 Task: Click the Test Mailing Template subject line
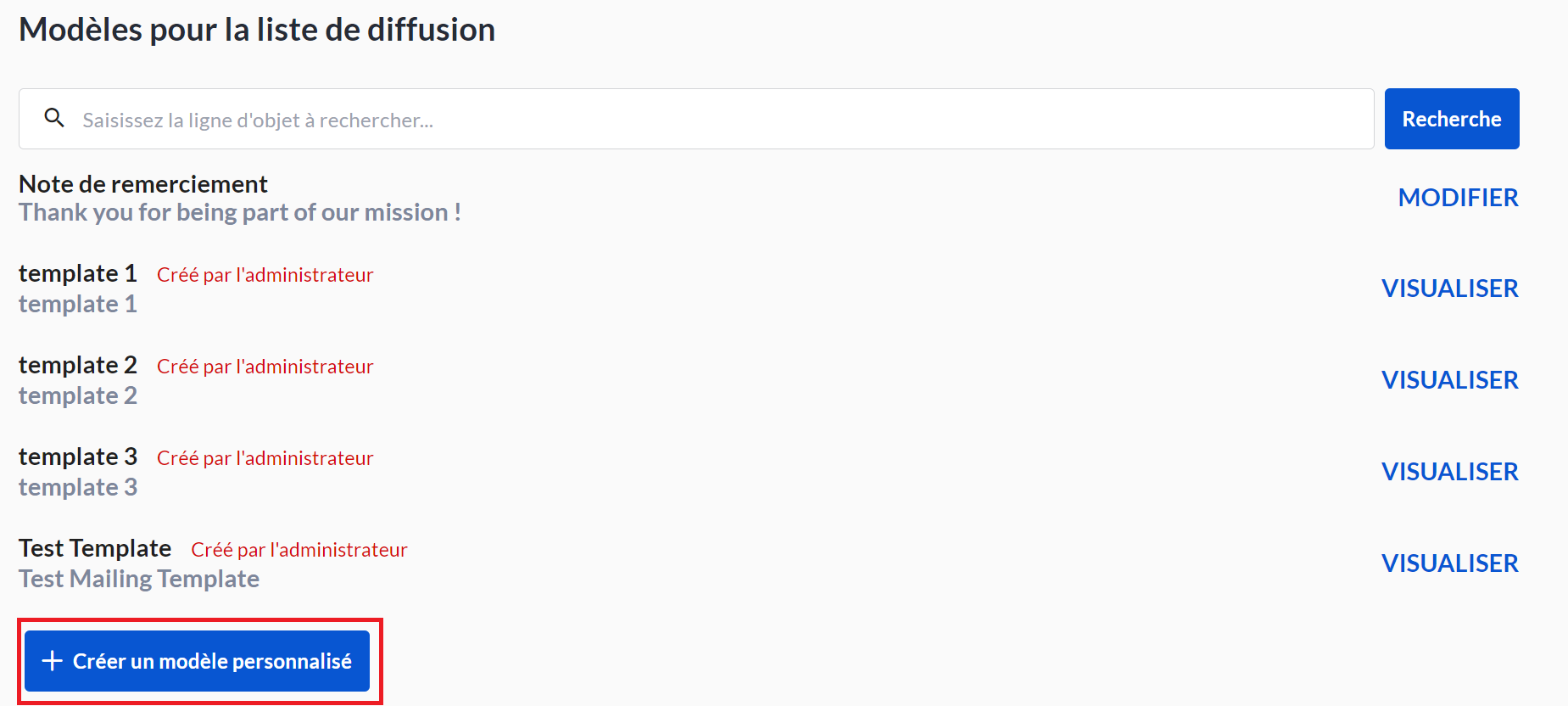[139, 579]
